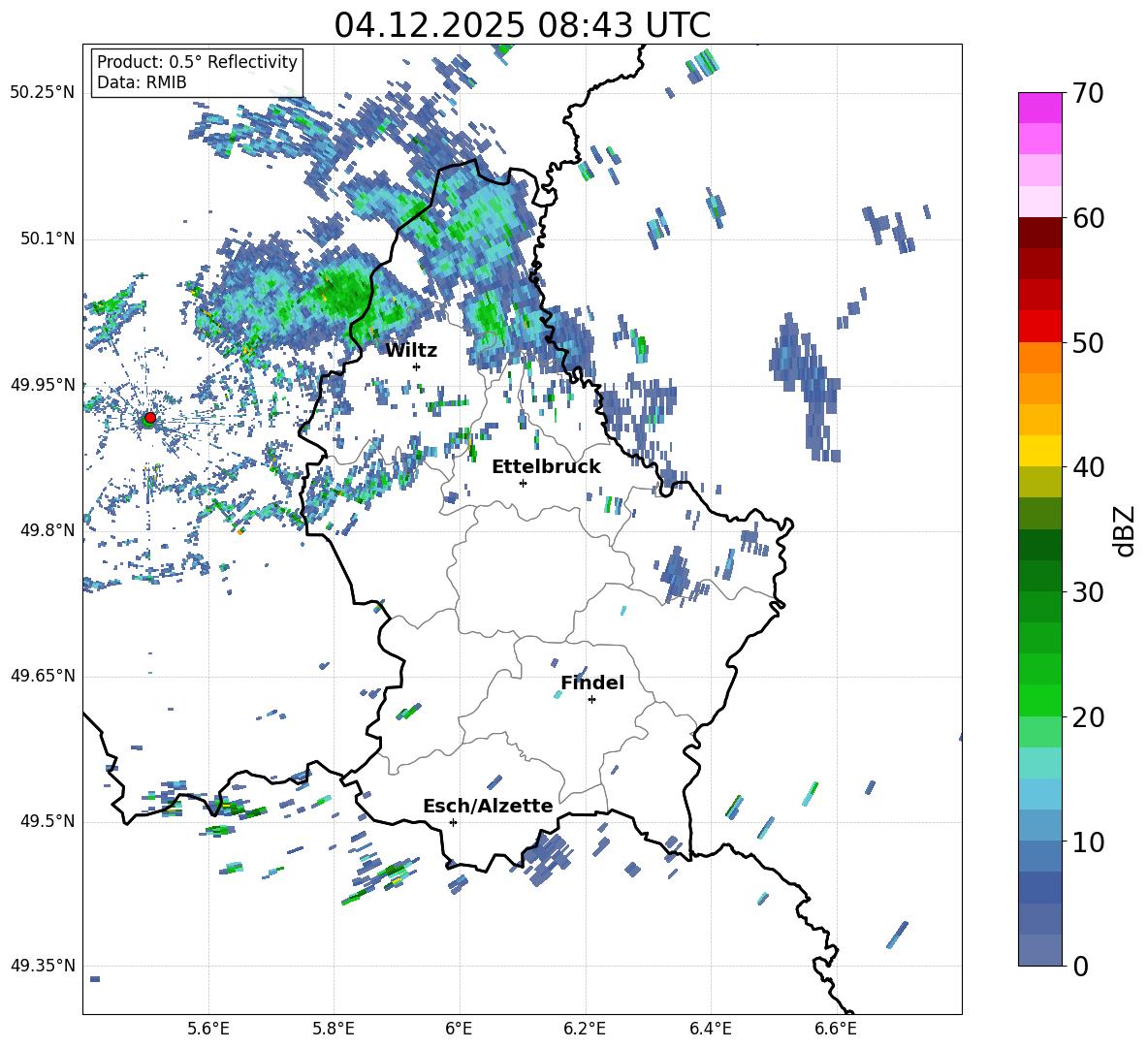Click the 5.6°E longitude label
1148x1048 pixels.
coord(208,1029)
